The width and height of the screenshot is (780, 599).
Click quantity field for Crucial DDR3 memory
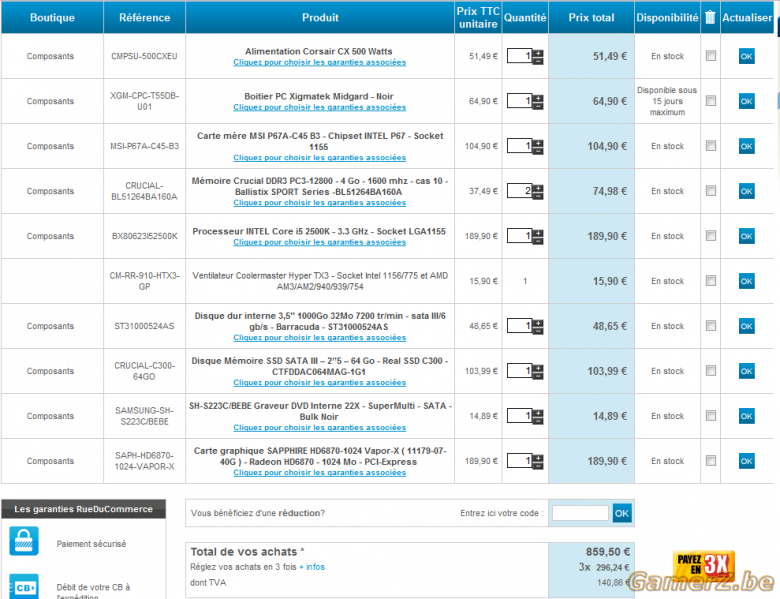point(519,191)
